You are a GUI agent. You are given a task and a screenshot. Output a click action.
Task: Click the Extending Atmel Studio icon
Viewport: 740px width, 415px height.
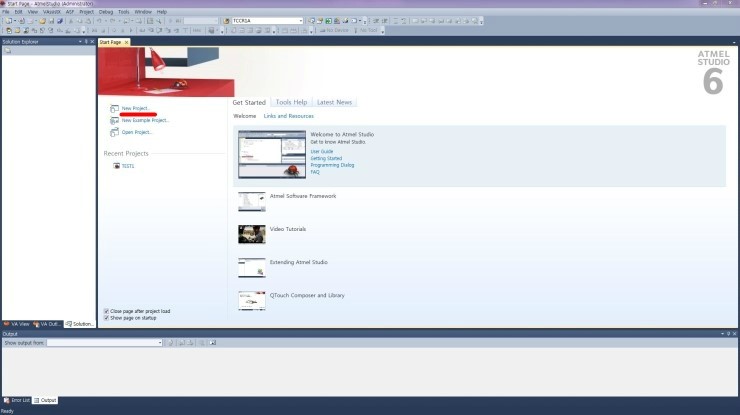coord(252,267)
